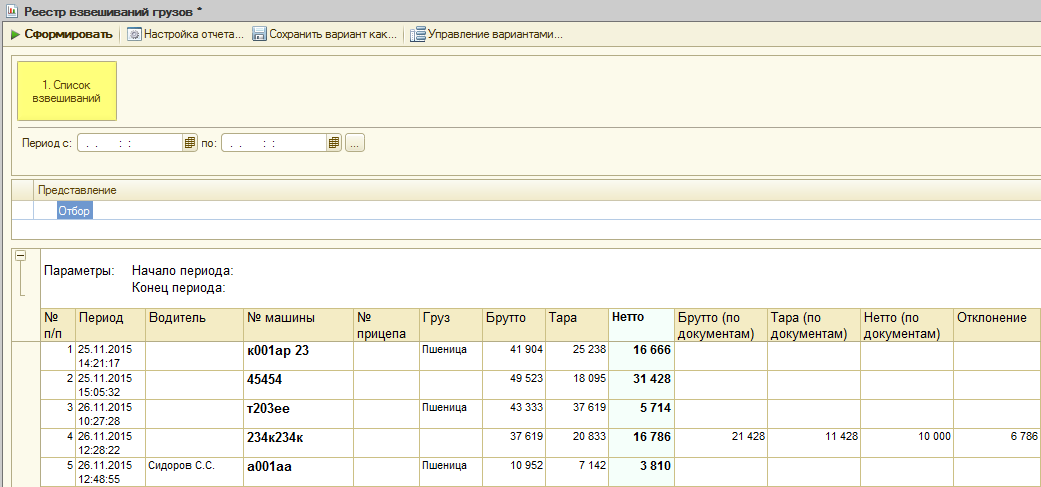The width and height of the screenshot is (1041, 487).
Task: Click into the по end date field
Action: pos(274,143)
